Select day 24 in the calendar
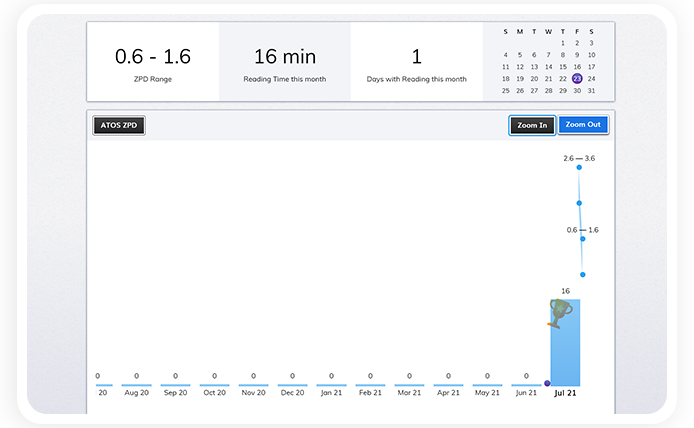Image resolution: width=694 pixels, height=428 pixels. [x=591, y=79]
